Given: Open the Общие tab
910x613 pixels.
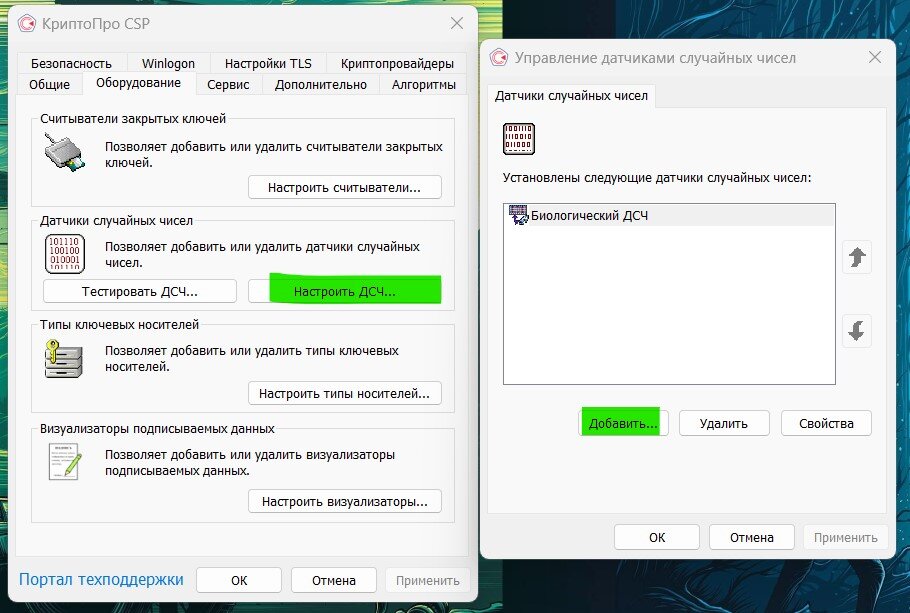Looking at the screenshot, I should coord(49,84).
